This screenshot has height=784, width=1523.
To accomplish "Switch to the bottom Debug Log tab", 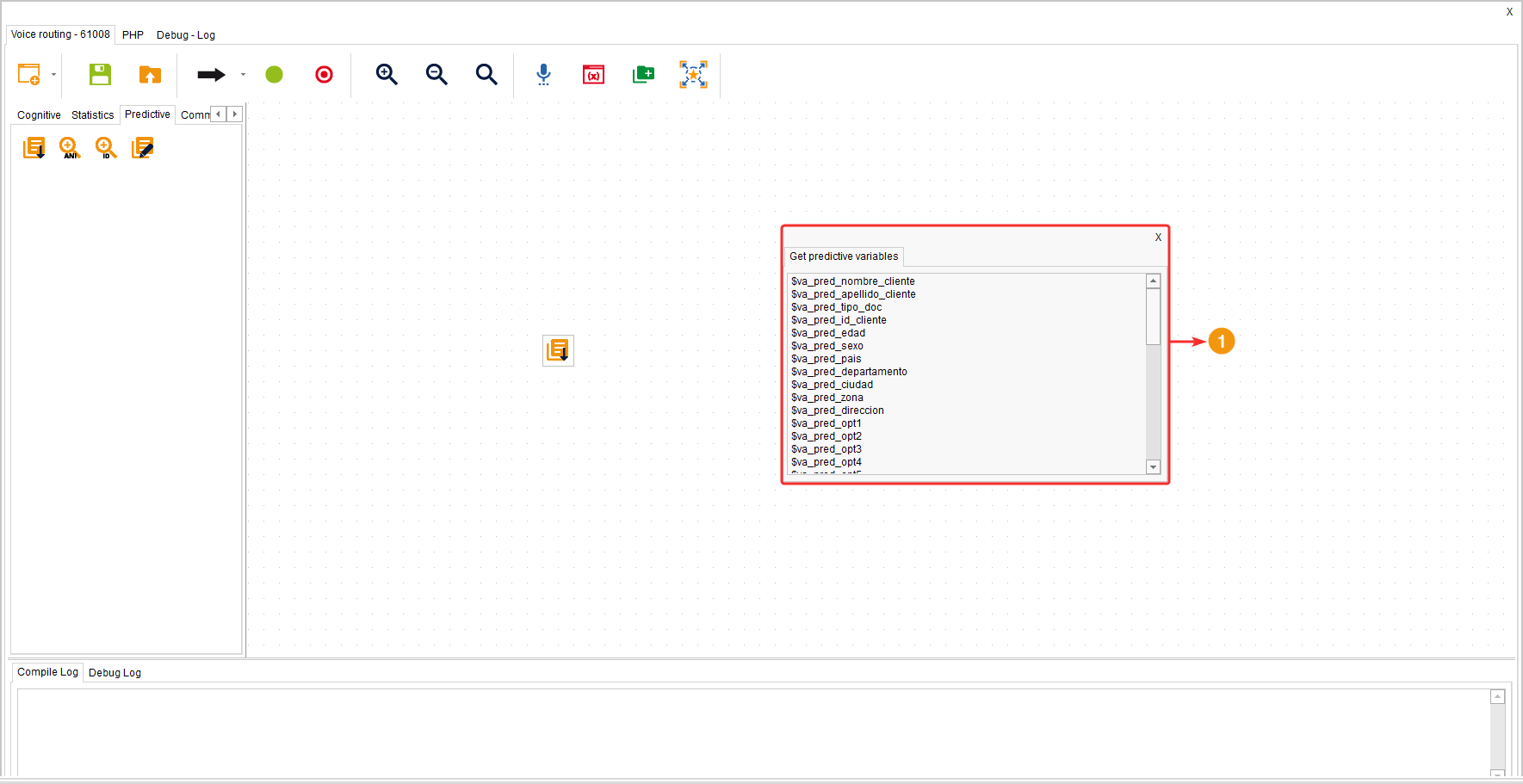I will (x=115, y=673).
